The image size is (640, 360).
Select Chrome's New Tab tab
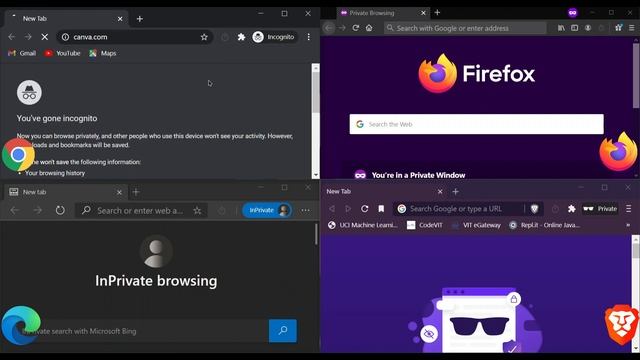[x=65, y=19]
